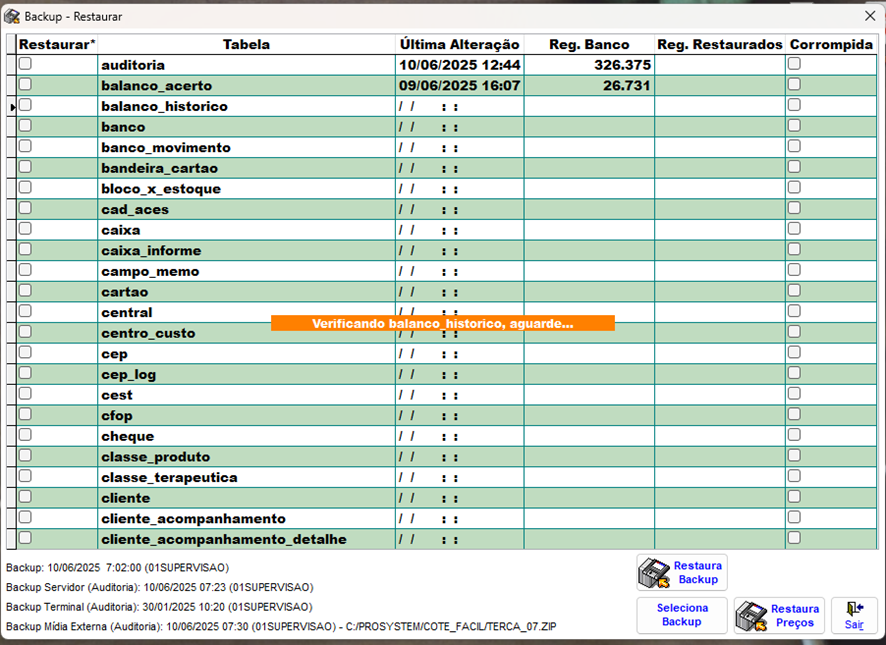The height and width of the screenshot is (645, 886).
Task: Check Restaurar box for caixa
Action: pos(25,229)
